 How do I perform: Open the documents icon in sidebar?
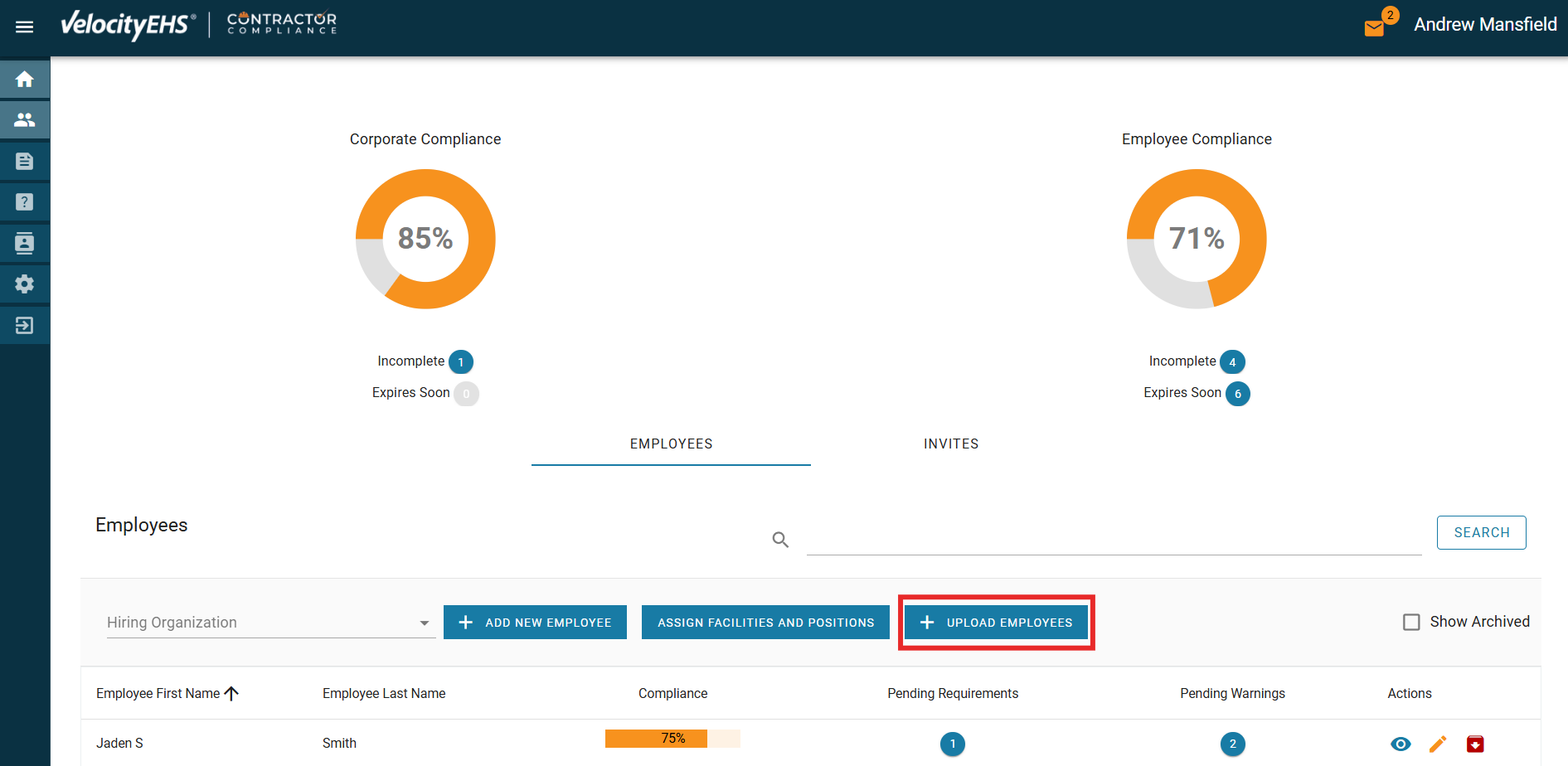point(25,161)
